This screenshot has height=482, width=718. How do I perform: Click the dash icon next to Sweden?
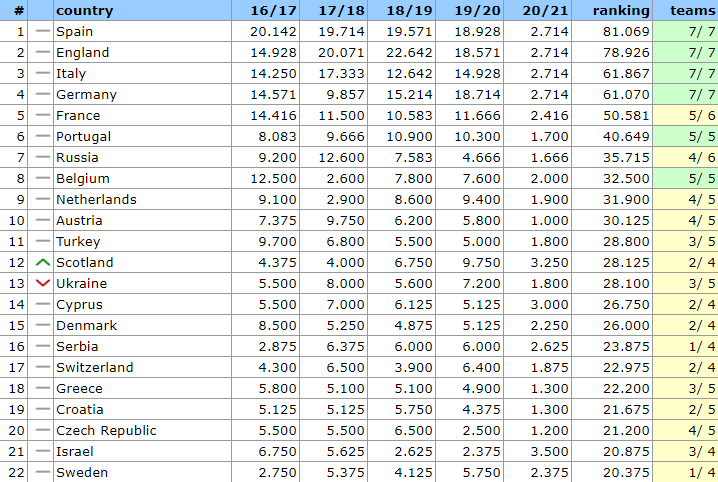41,473
